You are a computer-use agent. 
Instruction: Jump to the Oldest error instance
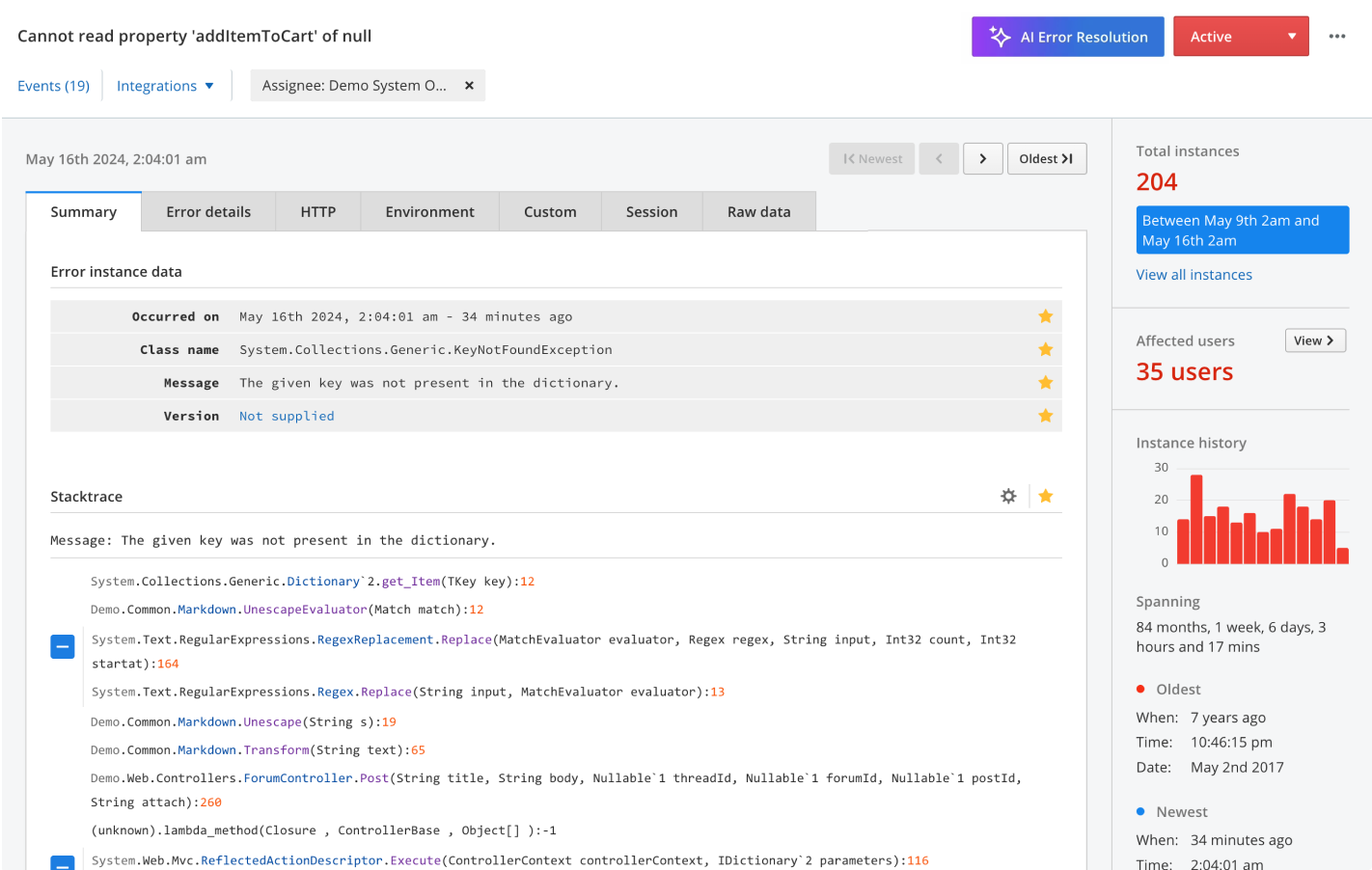tap(1047, 158)
